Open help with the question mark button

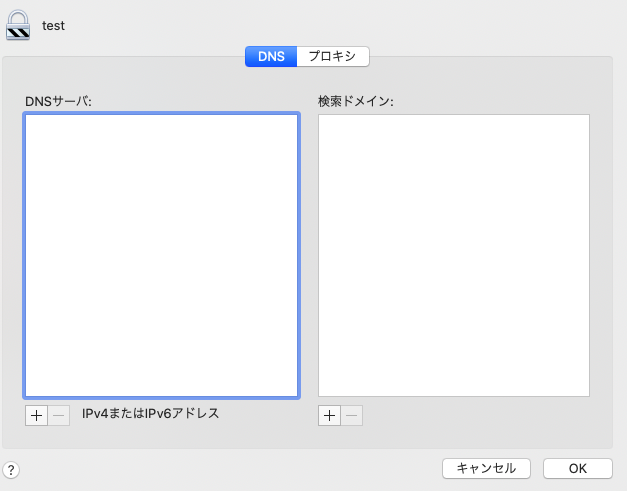[11, 469]
